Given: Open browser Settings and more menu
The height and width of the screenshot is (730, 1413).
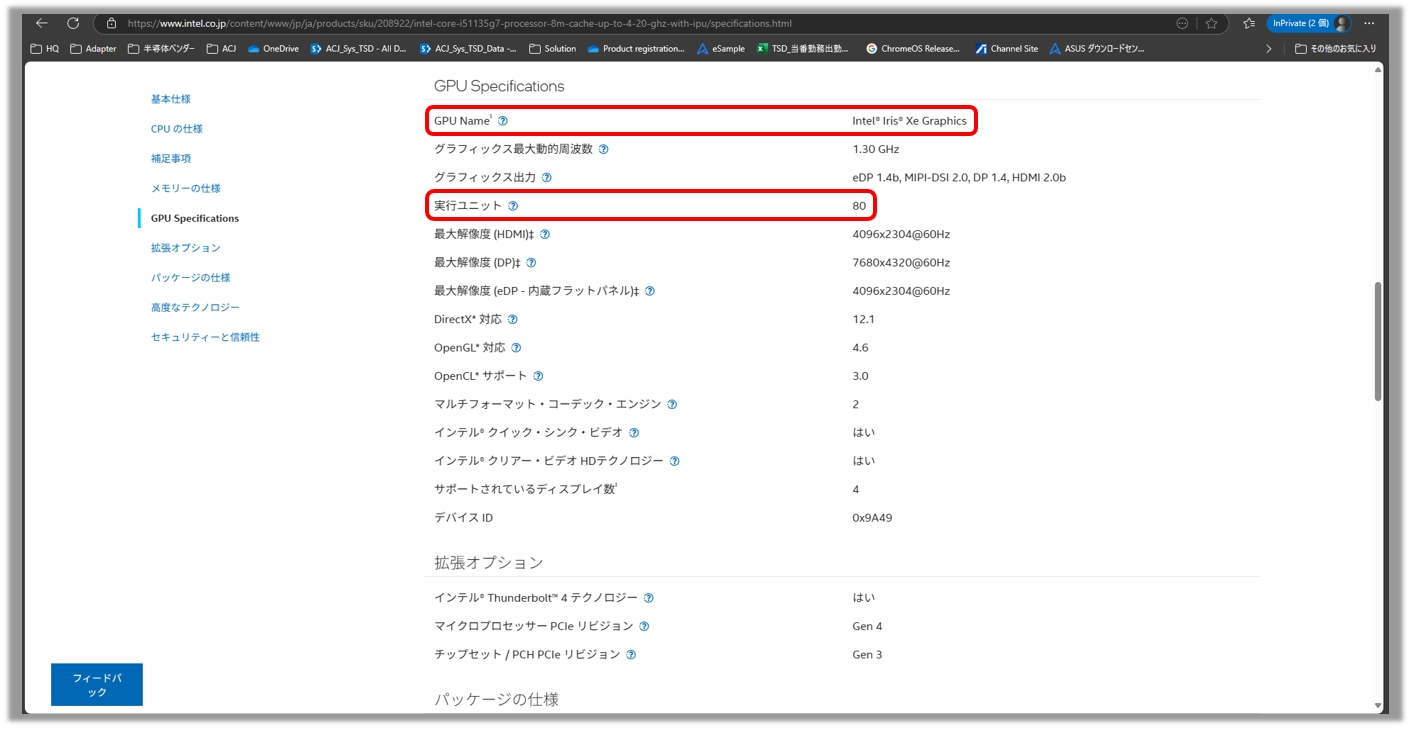Looking at the screenshot, I should (x=1370, y=23).
